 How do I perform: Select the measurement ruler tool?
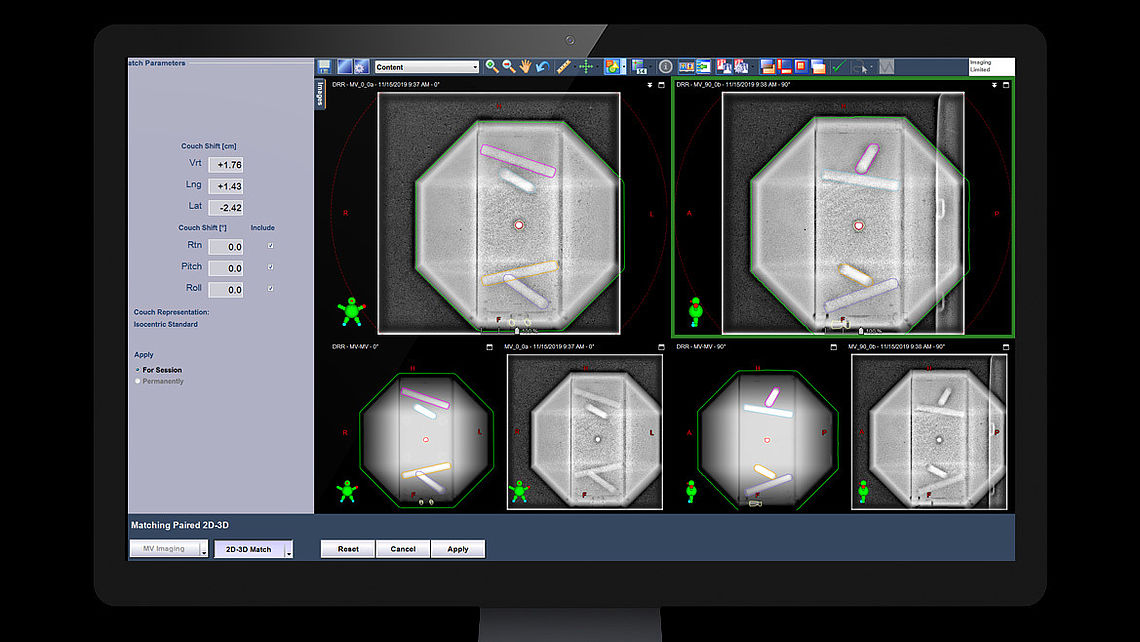point(563,68)
